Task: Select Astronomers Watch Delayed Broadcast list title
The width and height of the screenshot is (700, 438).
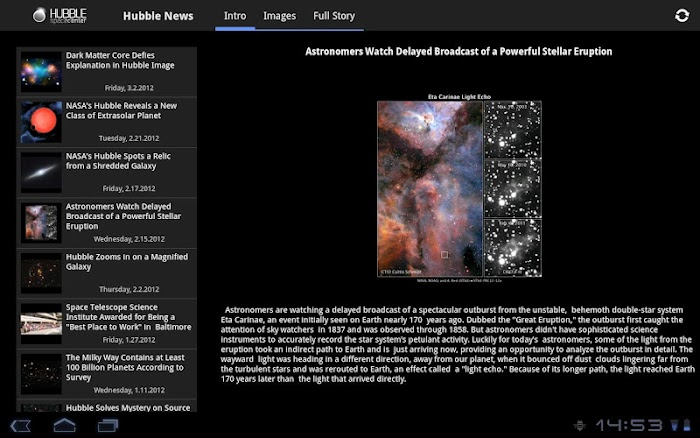Action: (x=123, y=217)
